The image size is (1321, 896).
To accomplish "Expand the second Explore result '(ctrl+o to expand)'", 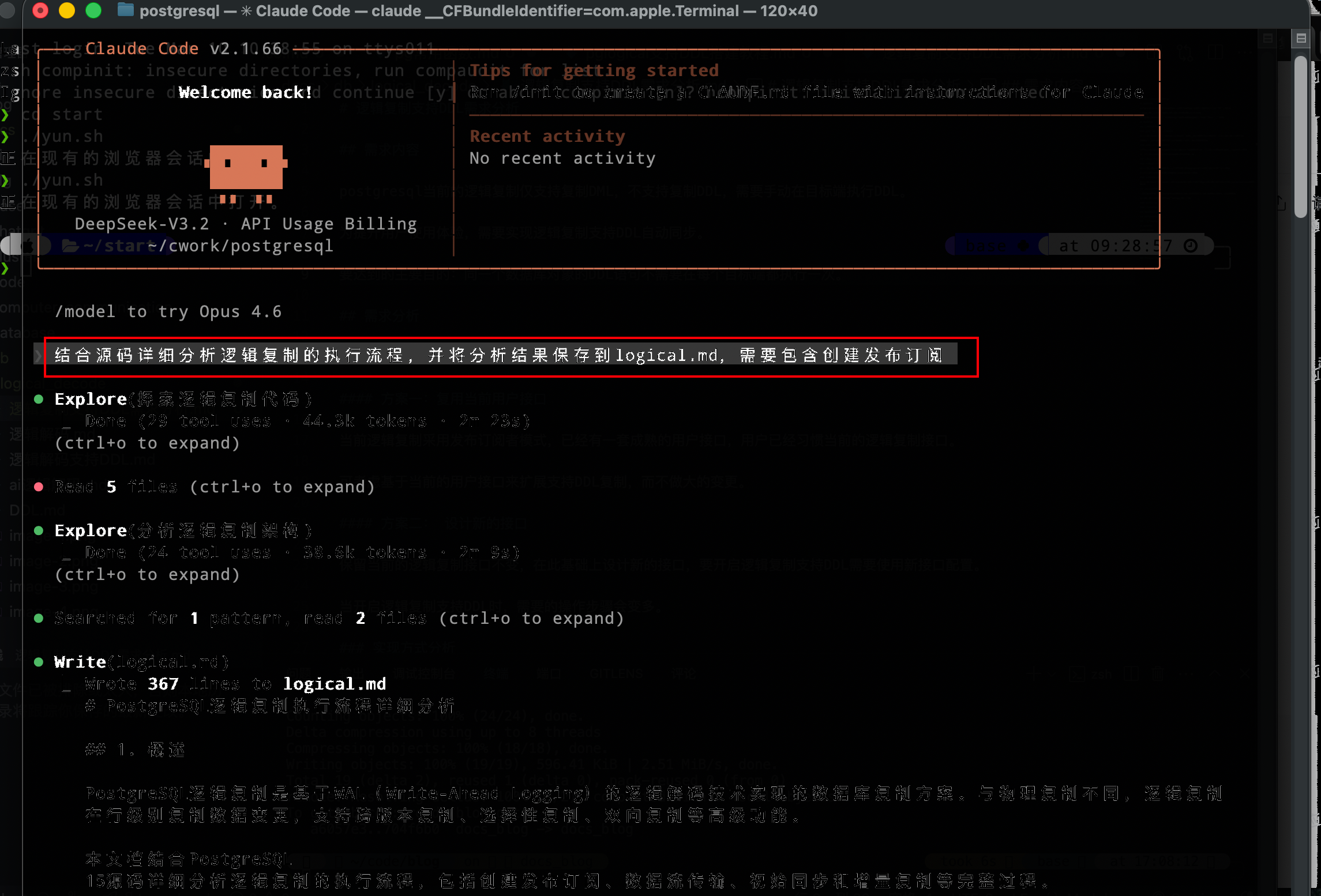I will 147,574.
